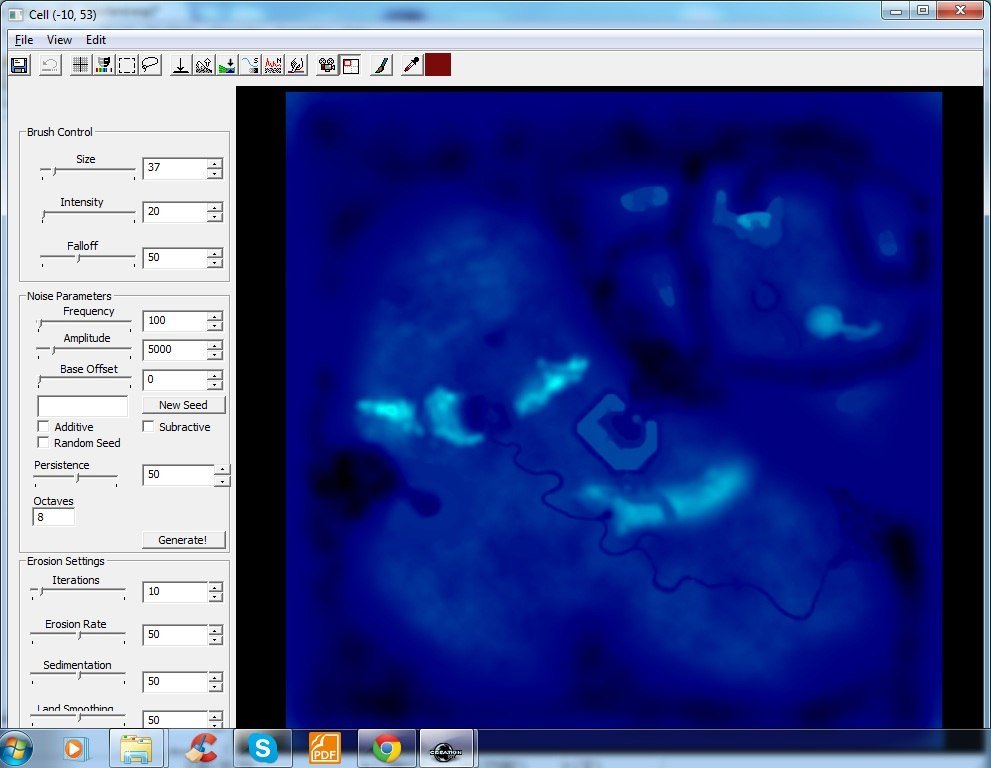Open the File menu
This screenshot has height=768, width=991.
click(x=24, y=40)
